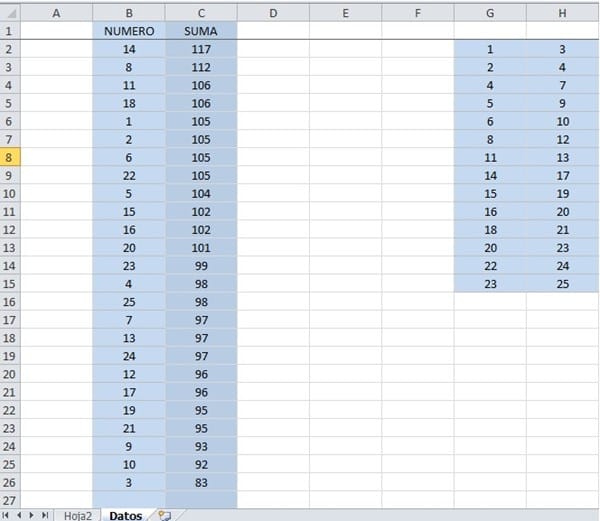Select row 15 header
Viewport: 600px width, 521px height.
click(x=10, y=283)
